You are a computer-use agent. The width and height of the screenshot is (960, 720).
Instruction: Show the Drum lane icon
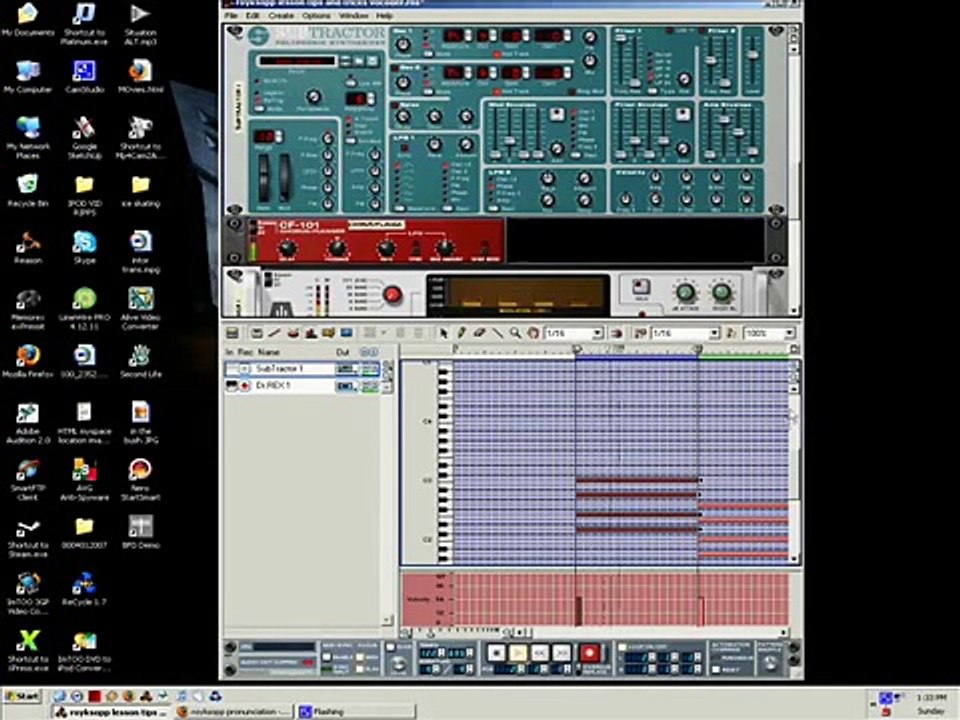(x=293, y=333)
